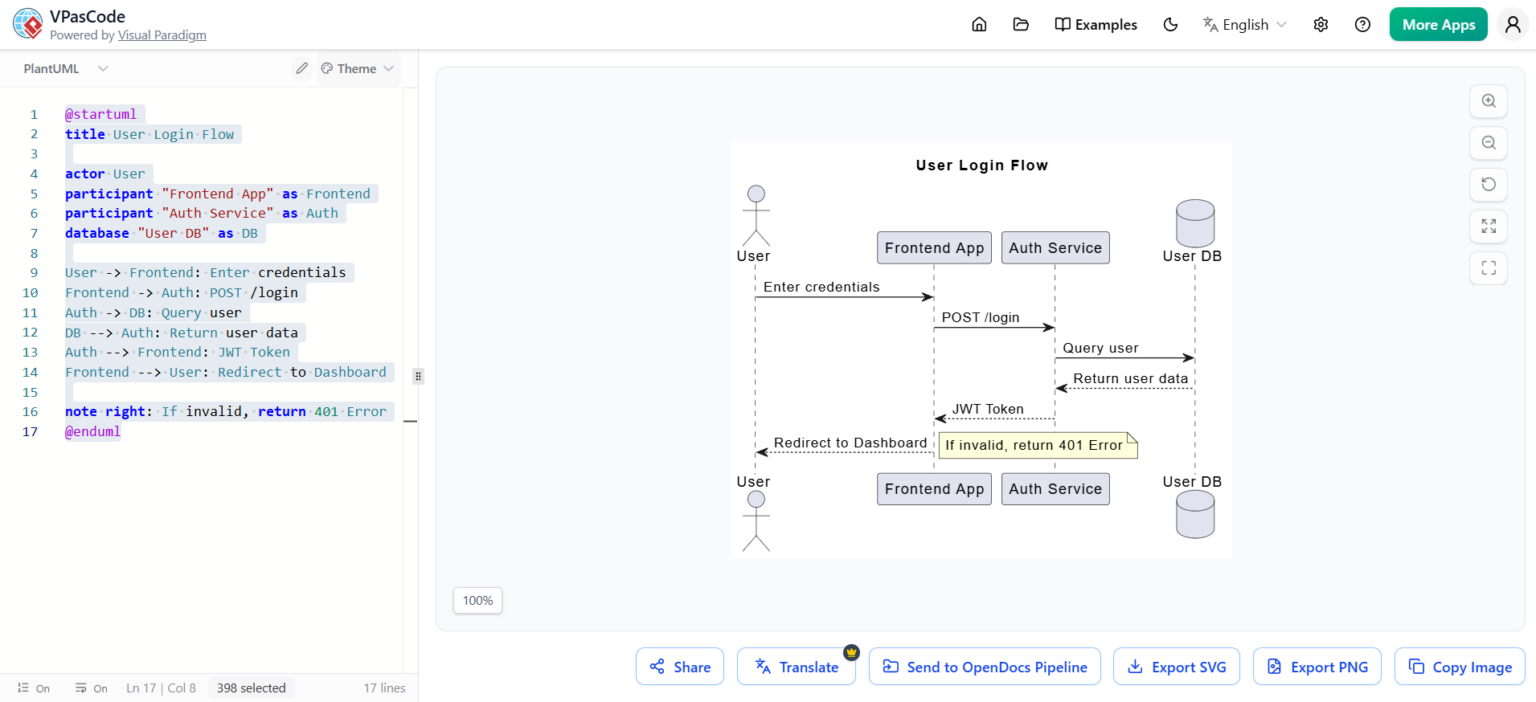
Task: Click line number 9 in gutter
Action: pos(34,272)
